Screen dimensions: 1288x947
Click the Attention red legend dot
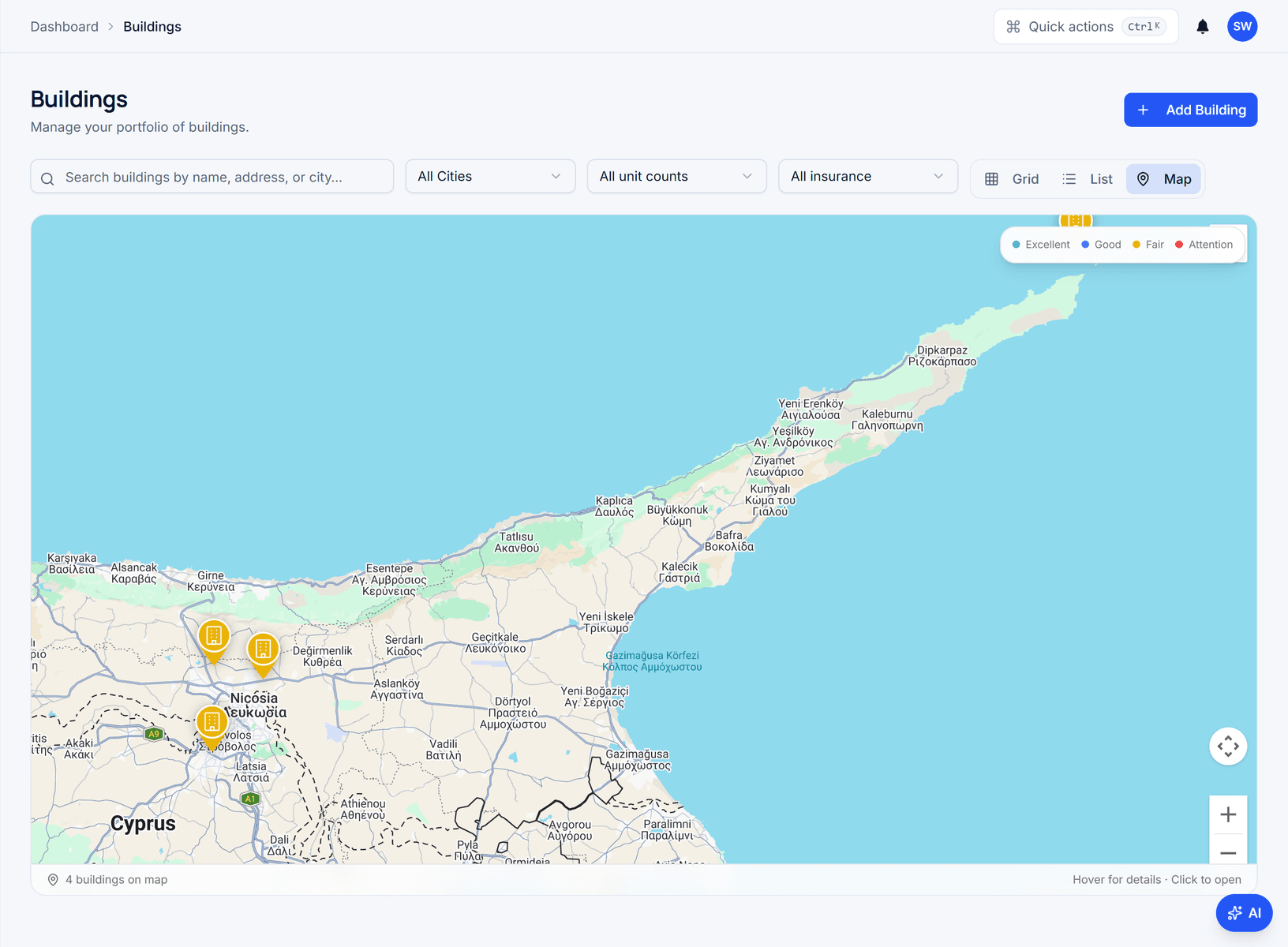[1179, 245]
